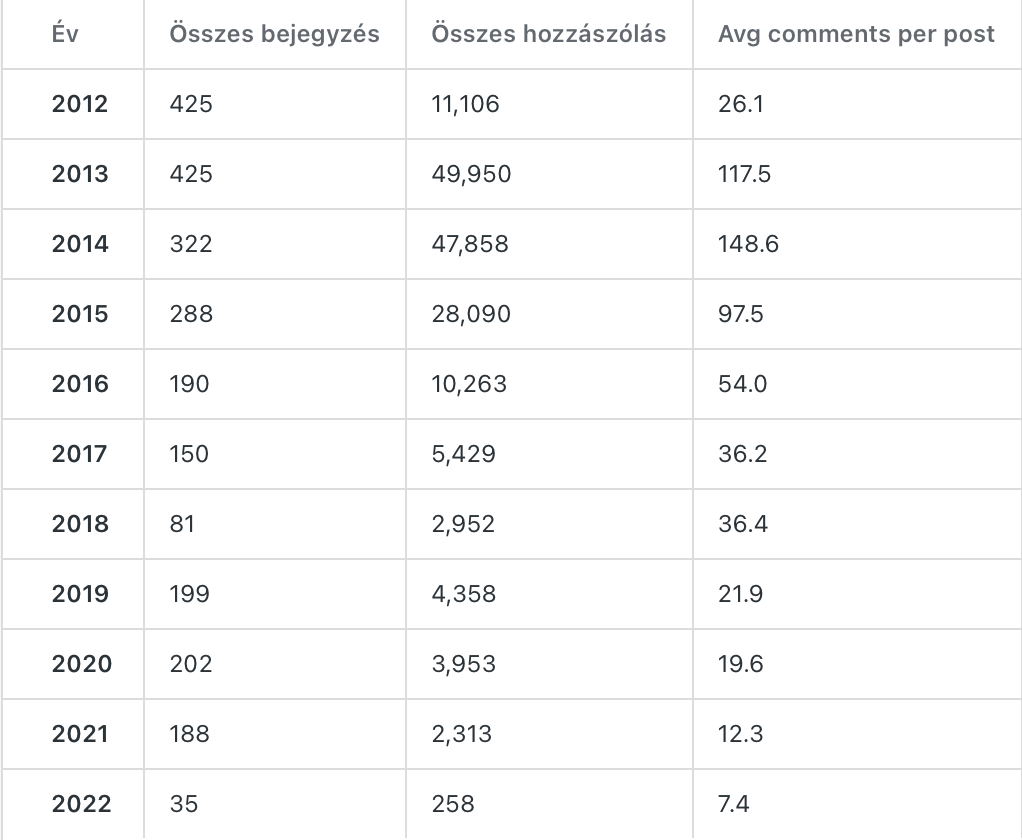Select the 2015 year cell
1022x840 pixels.
80,314
